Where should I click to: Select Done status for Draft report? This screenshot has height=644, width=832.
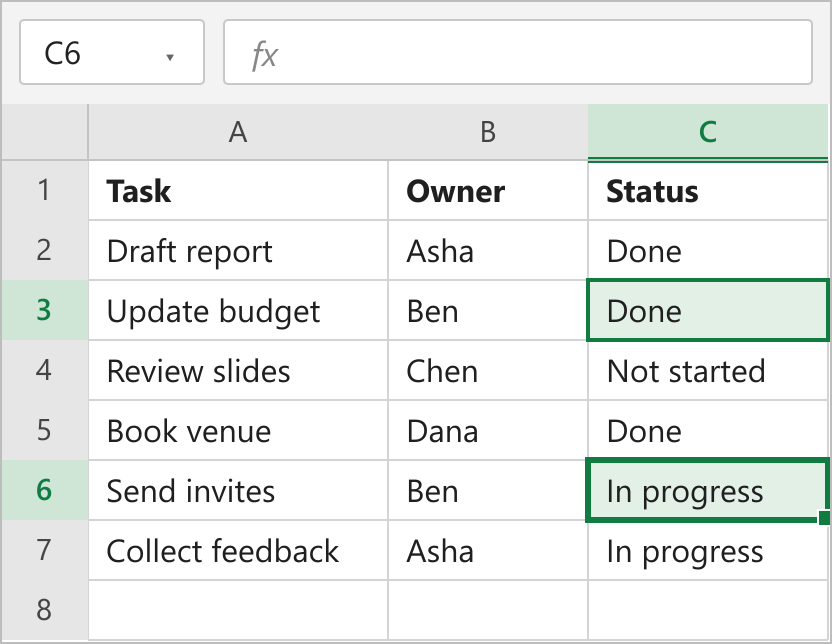pyautogui.click(x=707, y=250)
